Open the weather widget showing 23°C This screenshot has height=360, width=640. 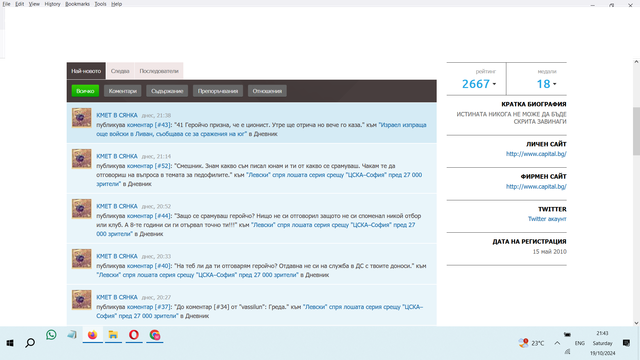(x=531, y=343)
